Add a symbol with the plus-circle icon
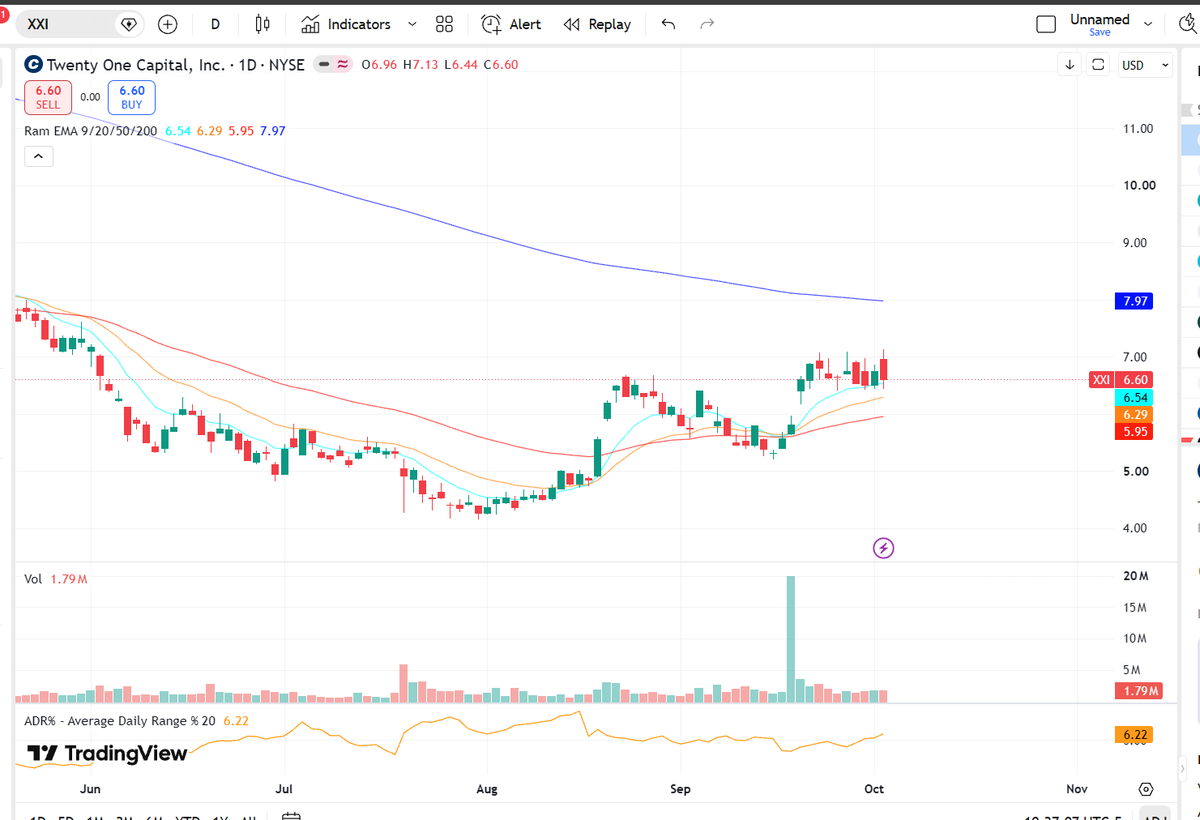Viewport: 1200px width, 820px height. click(167, 24)
